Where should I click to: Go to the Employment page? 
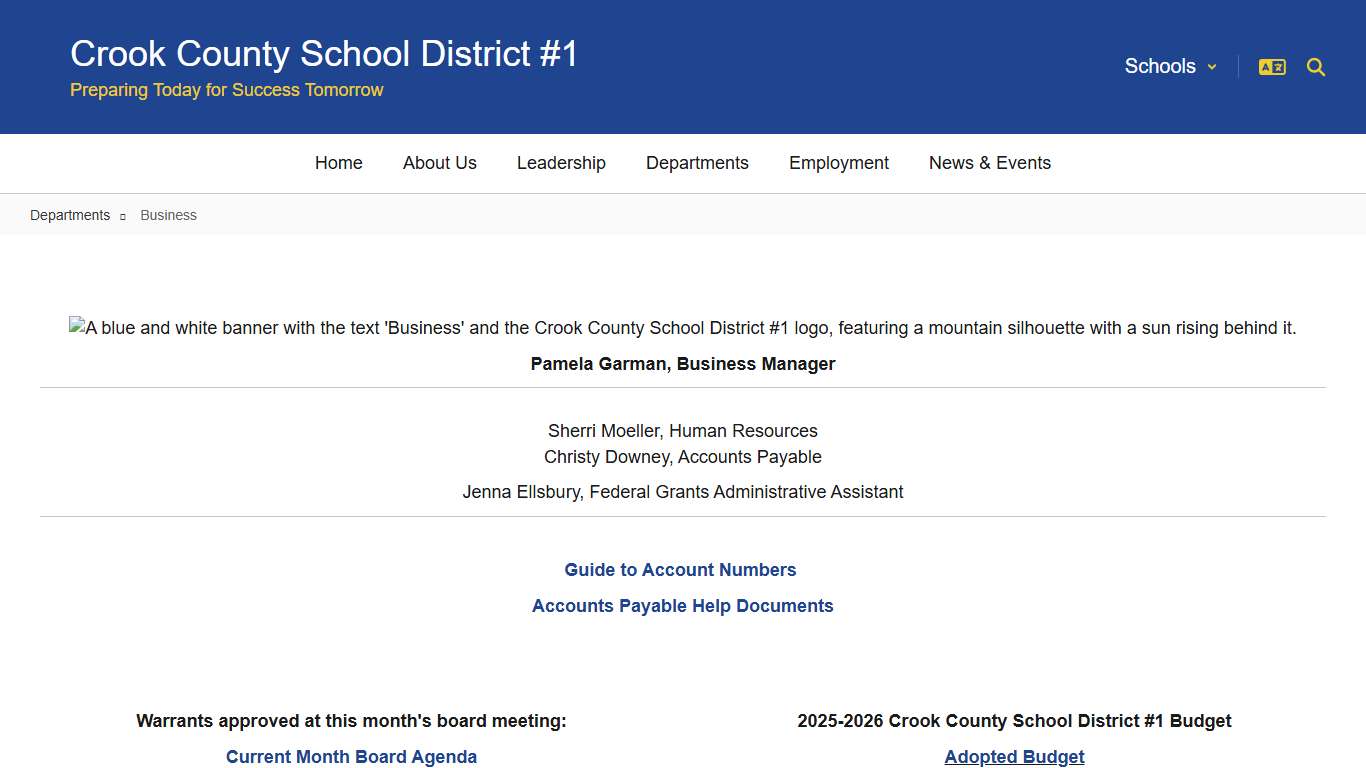click(x=839, y=163)
